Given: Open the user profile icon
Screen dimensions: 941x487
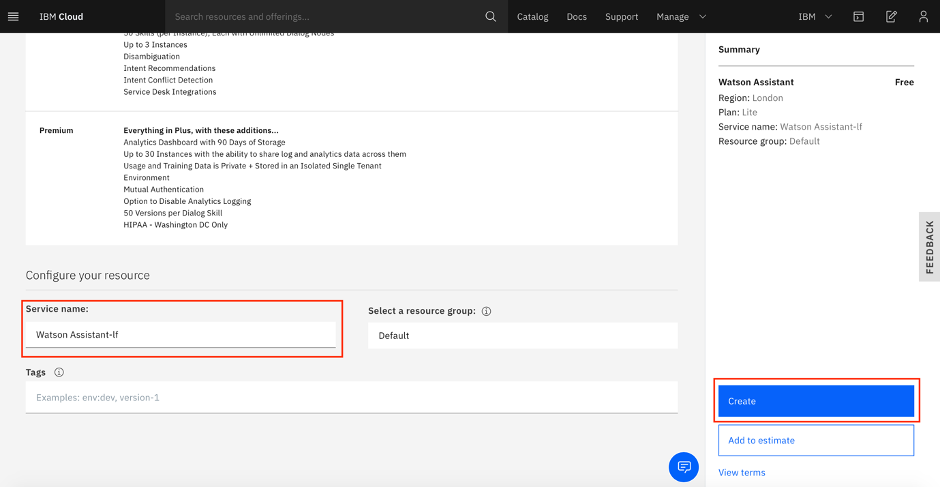Looking at the screenshot, I should tap(924, 16).
